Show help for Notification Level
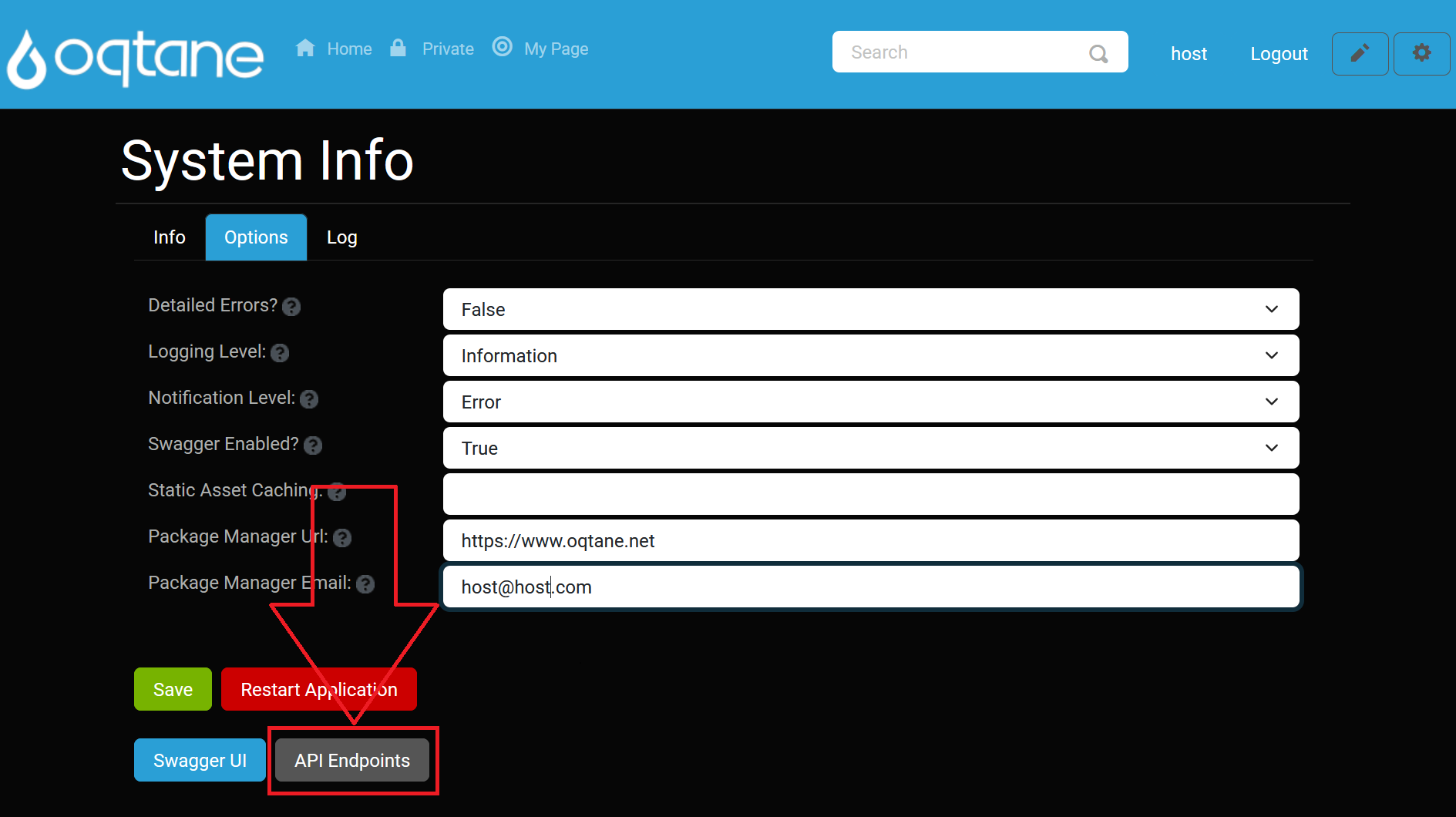This screenshot has width=1456, height=817. click(x=309, y=399)
